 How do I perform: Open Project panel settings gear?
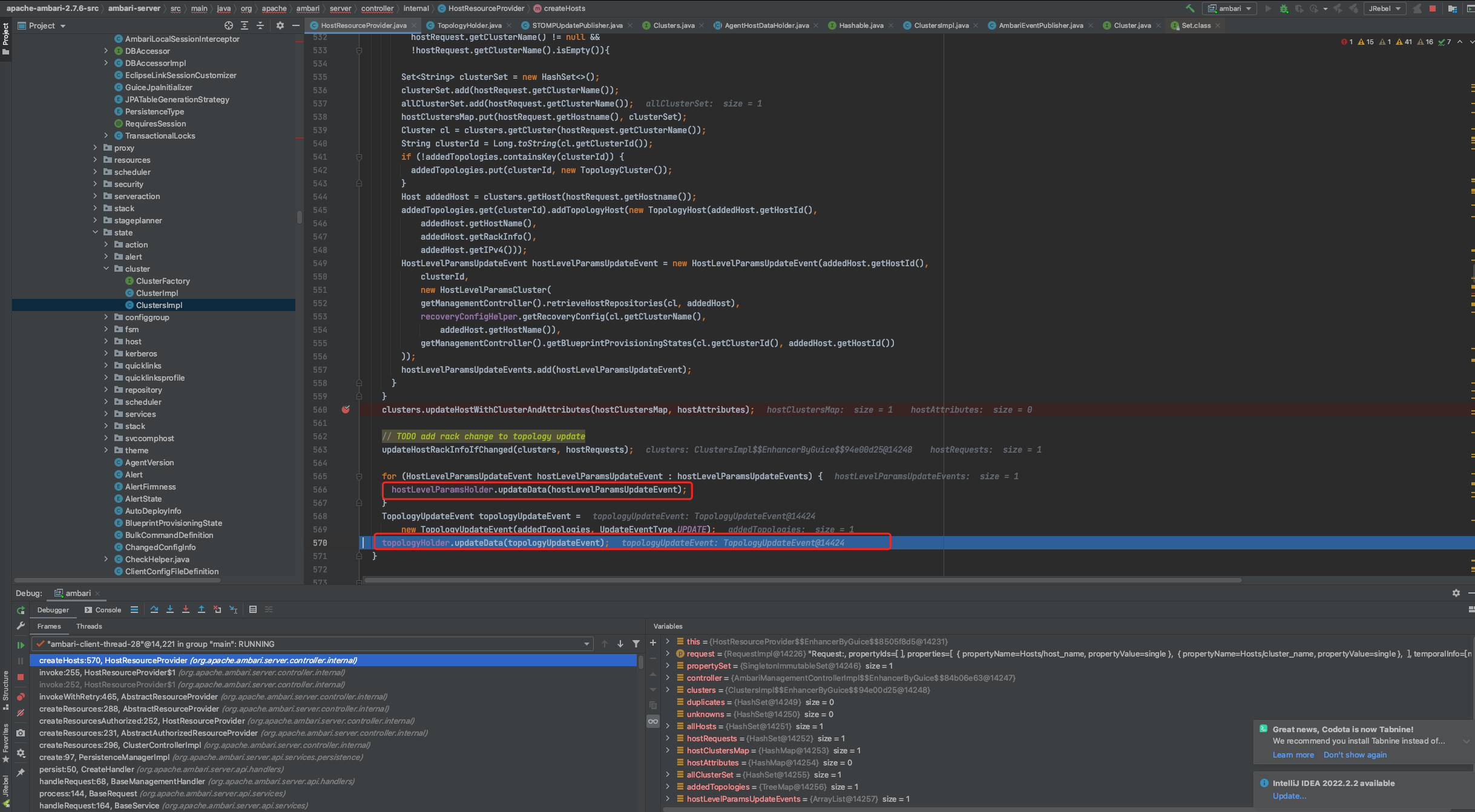point(280,25)
